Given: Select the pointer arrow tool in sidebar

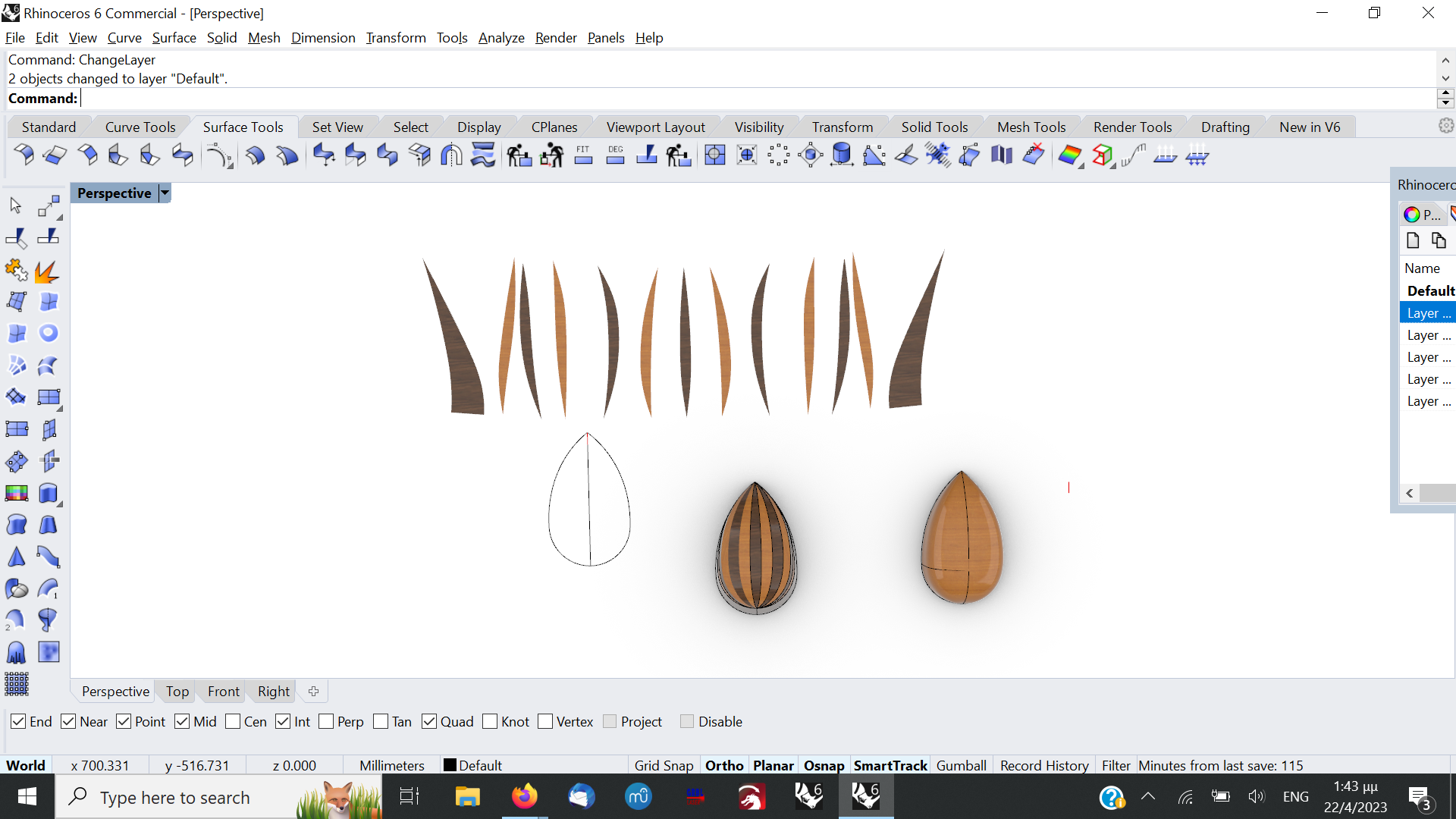Looking at the screenshot, I should pyautogui.click(x=16, y=206).
